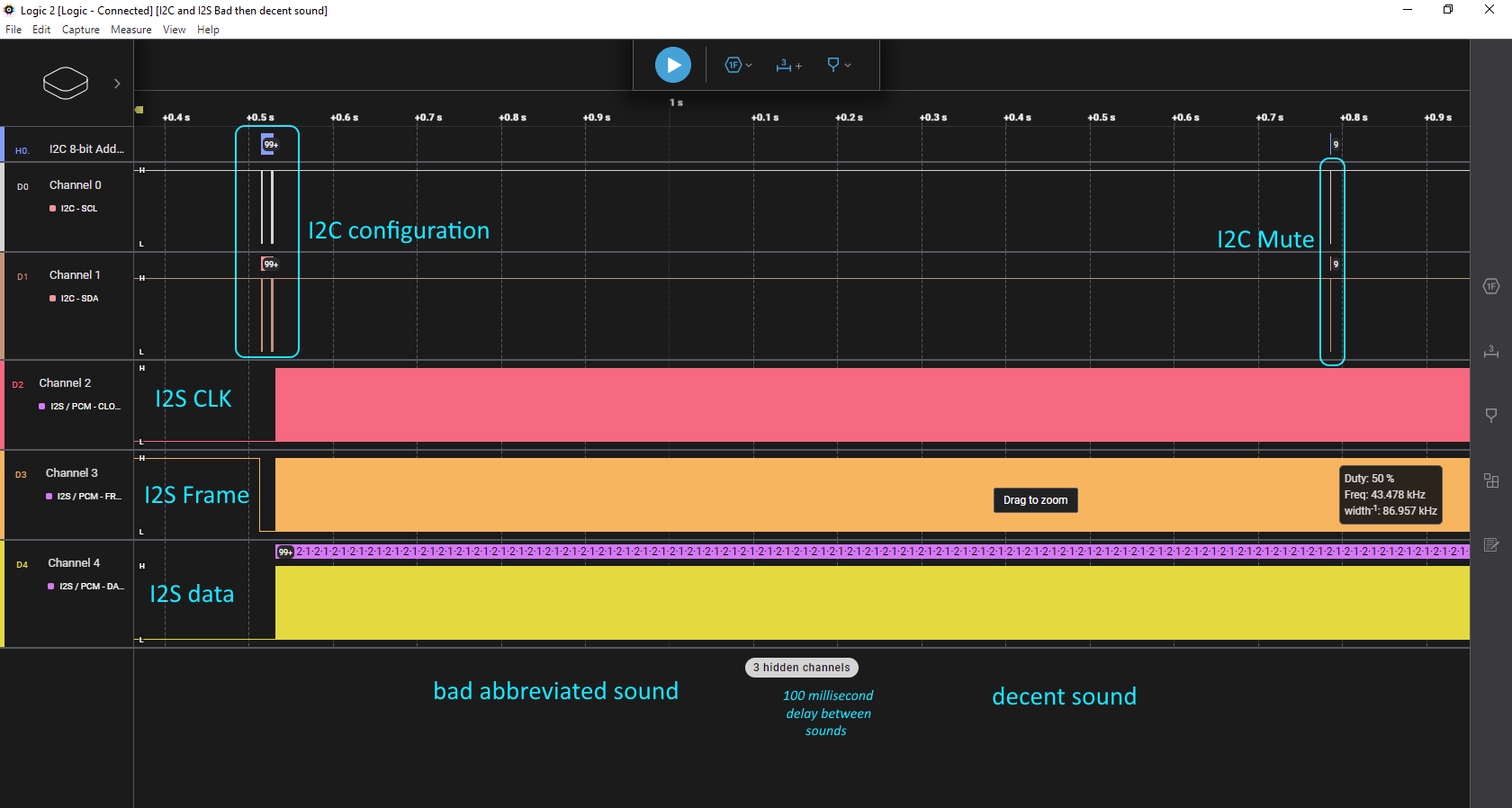1512x808 pixels.
Task: Open Analyzers panel on right sidebar
Action: (x=1491, y=286)
